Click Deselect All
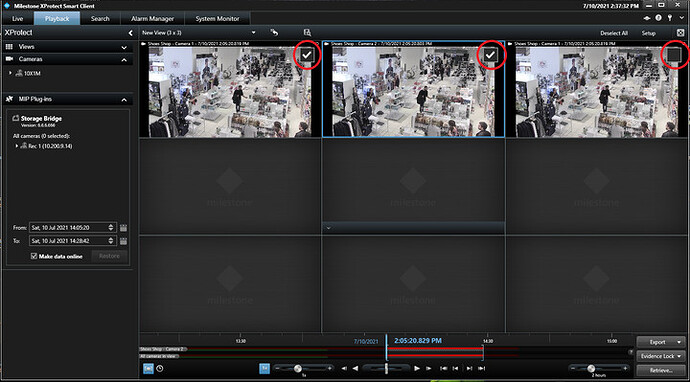 (x=613, y=33)
